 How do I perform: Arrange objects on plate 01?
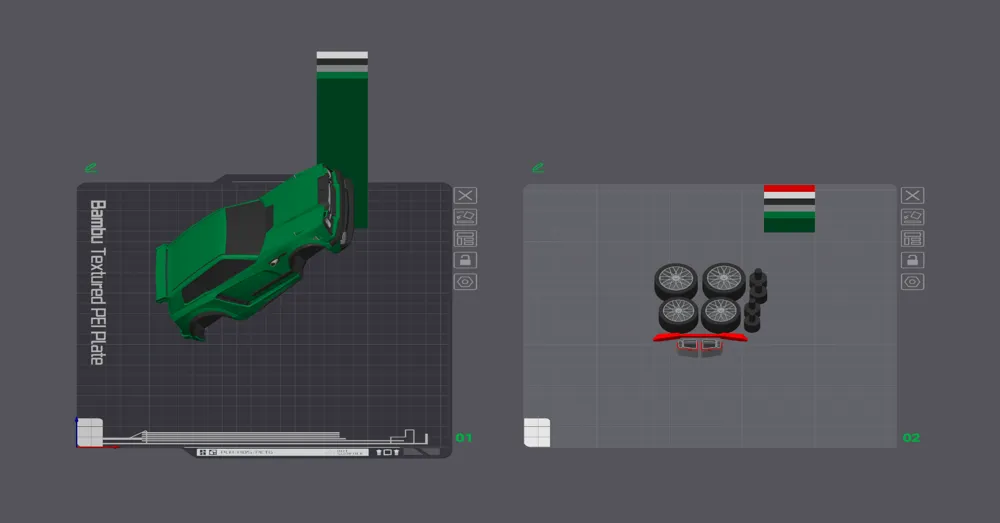465,238
